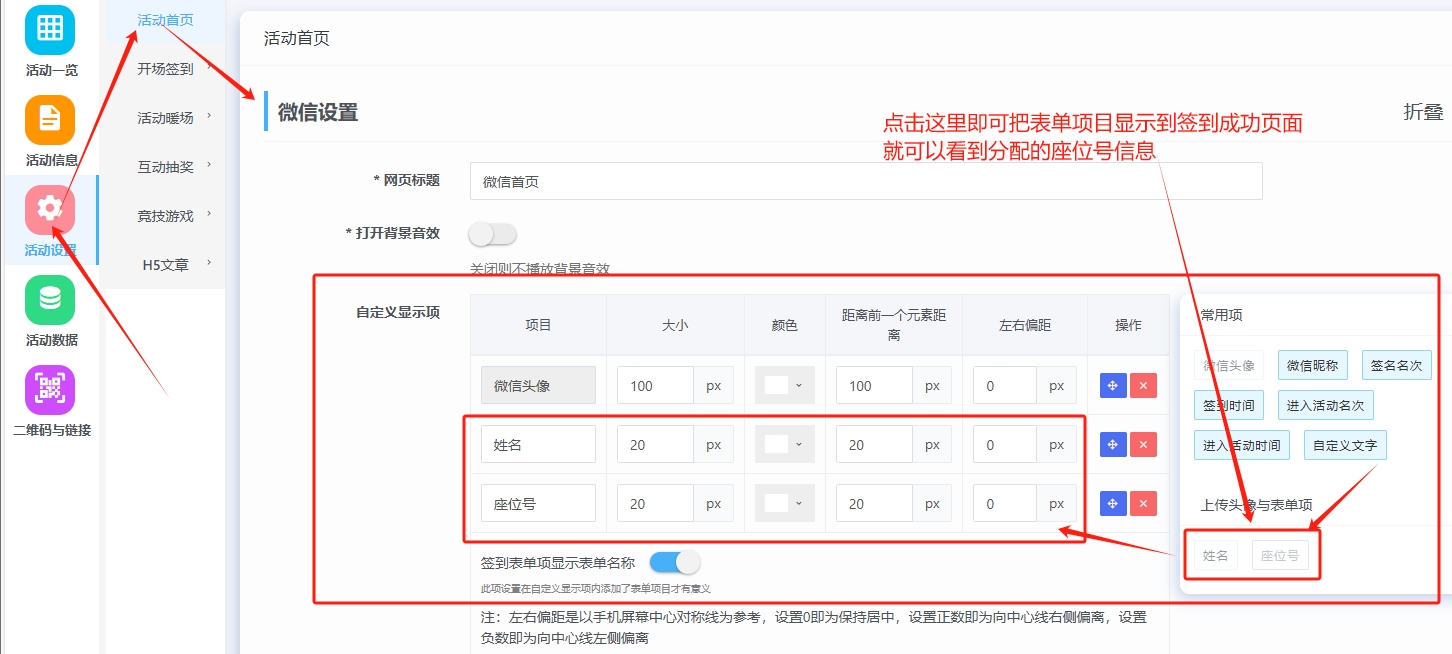
Task: Click the blue move icon for 微信头像 row
Action: [1112, 385]
